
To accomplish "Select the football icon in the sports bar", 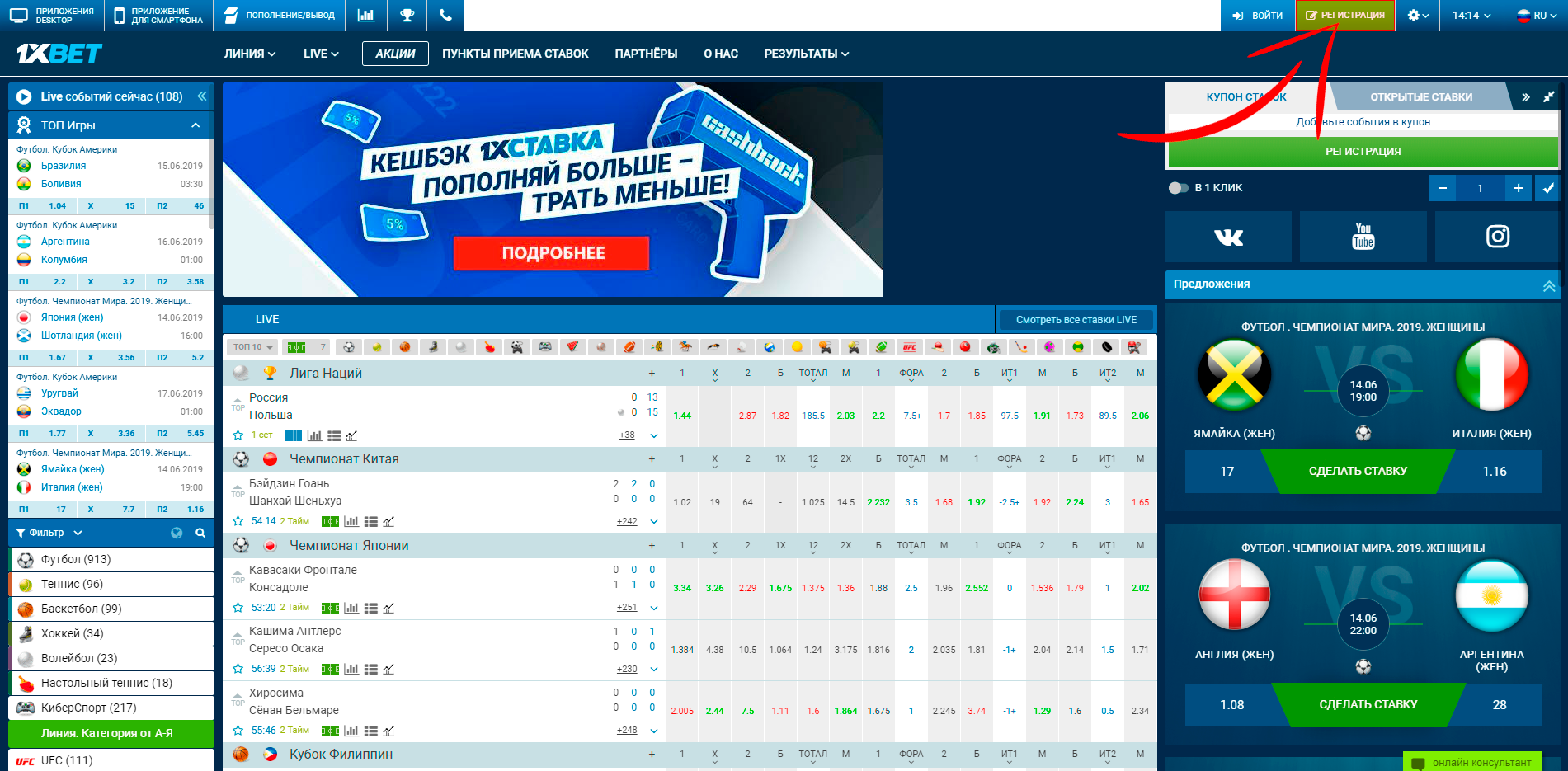I will [348, 346].
